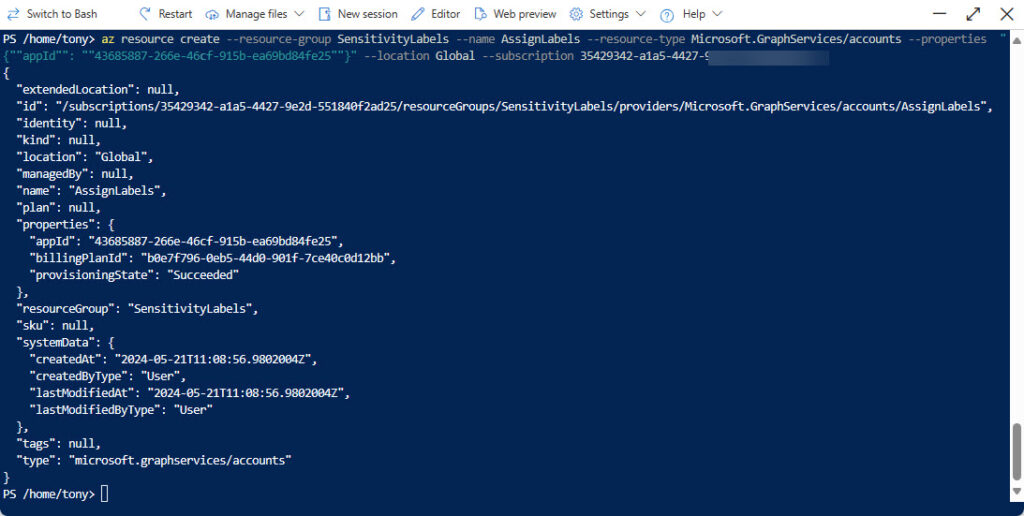The width and height of the screenshot is (1024, 516).
Task: Open the Manage files menu
Action: point(255,14)
